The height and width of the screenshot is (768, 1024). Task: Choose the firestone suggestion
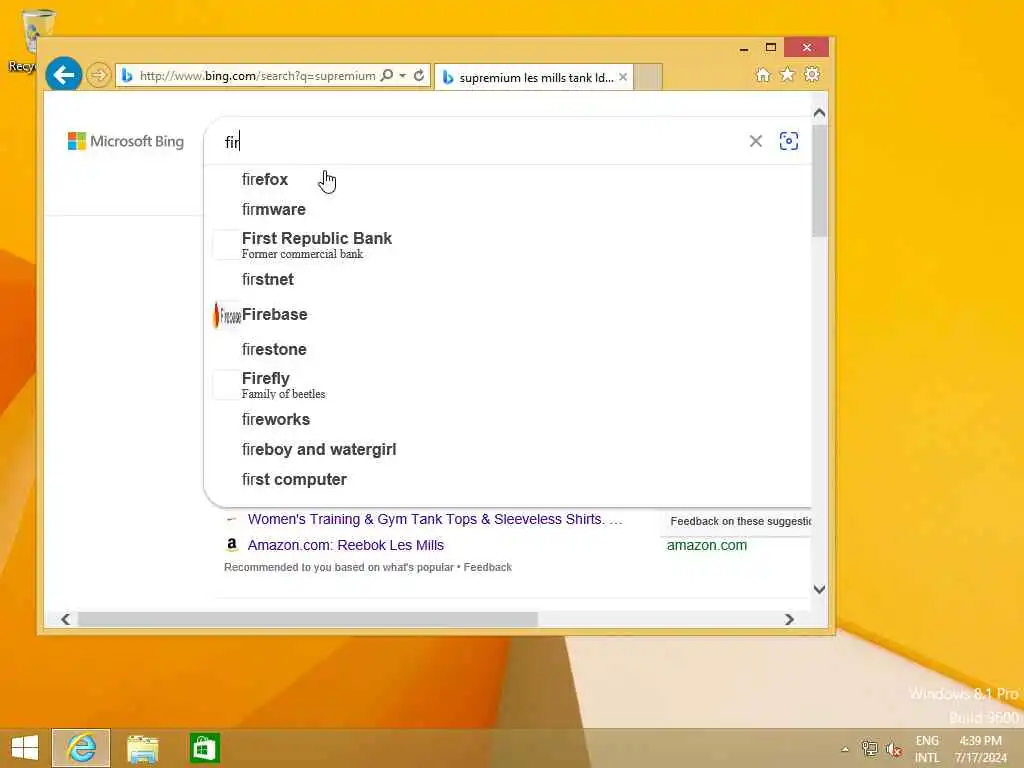click(507, 349)
